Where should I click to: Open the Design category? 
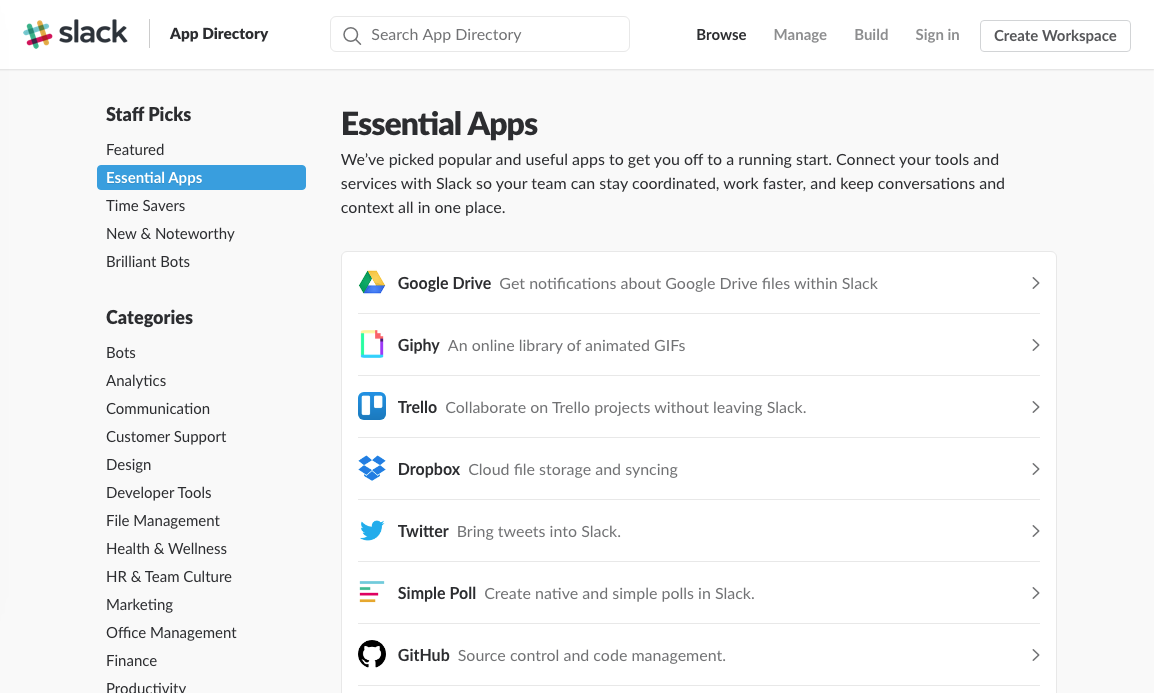(128, 464)
